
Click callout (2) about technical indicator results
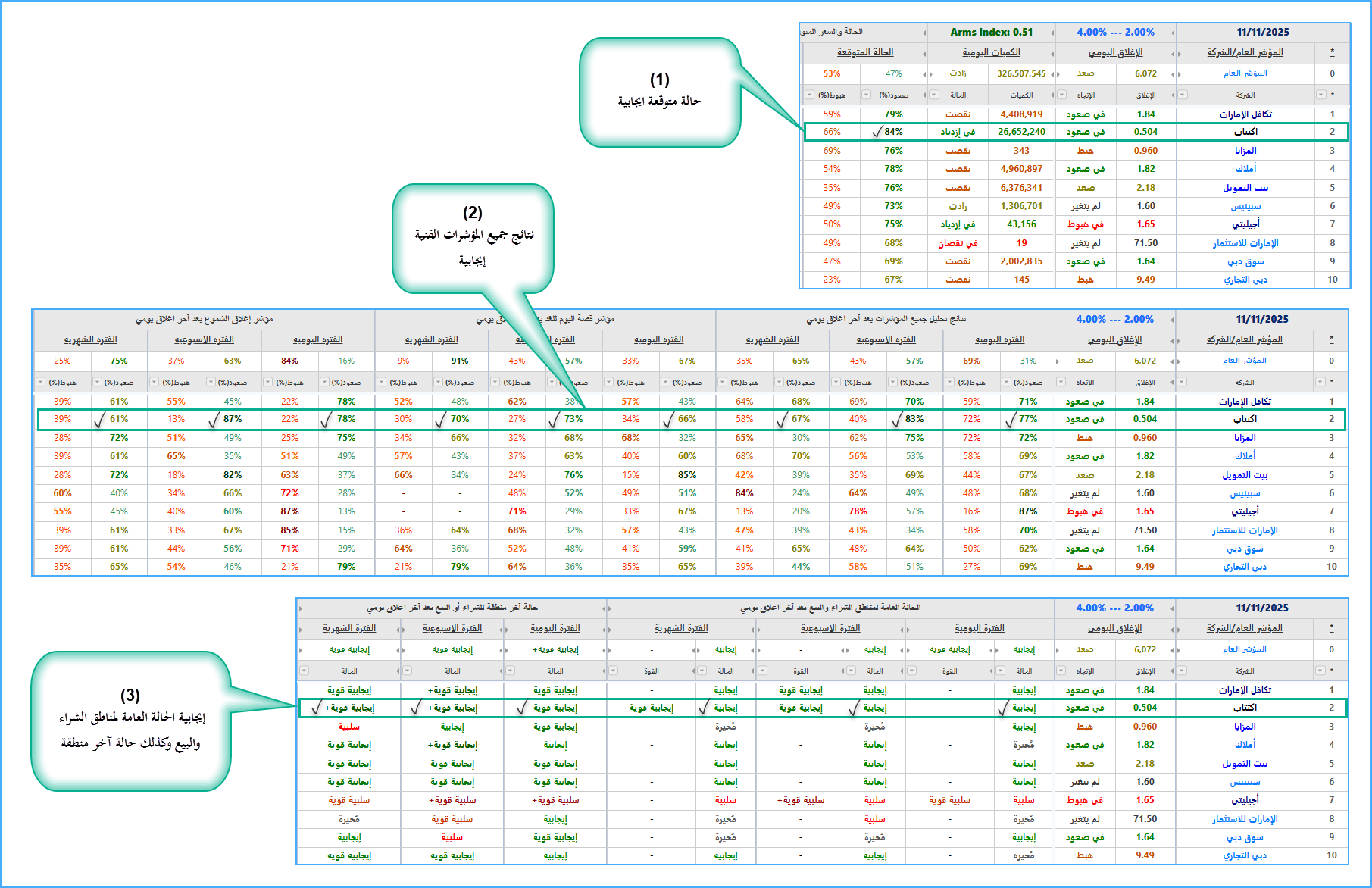tap(473, 238)
